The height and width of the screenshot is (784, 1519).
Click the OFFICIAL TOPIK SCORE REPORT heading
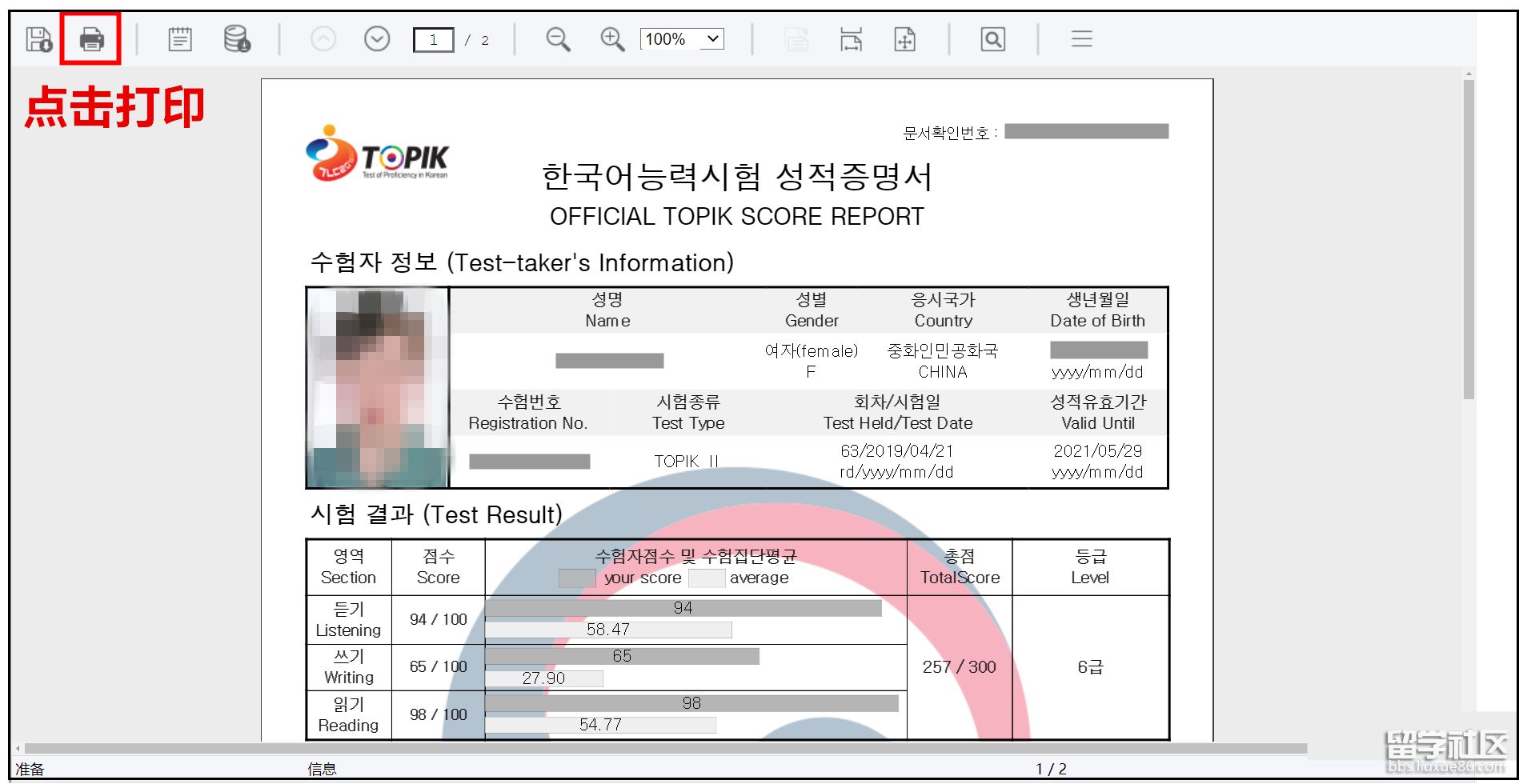[x=736, y=217]
